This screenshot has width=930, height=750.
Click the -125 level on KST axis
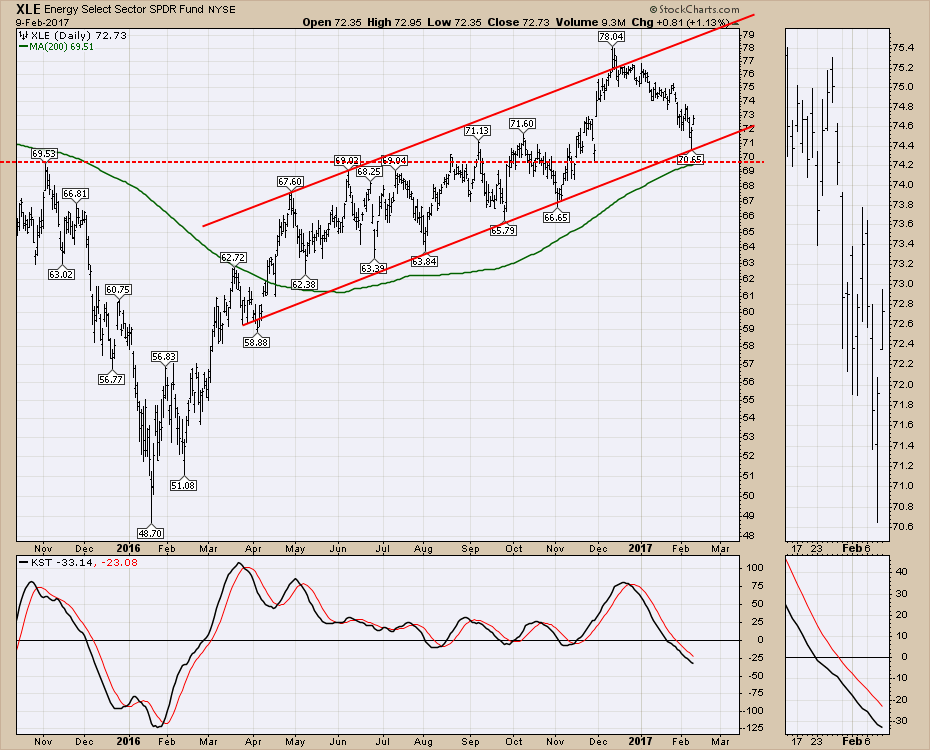(x=753, y=727)
